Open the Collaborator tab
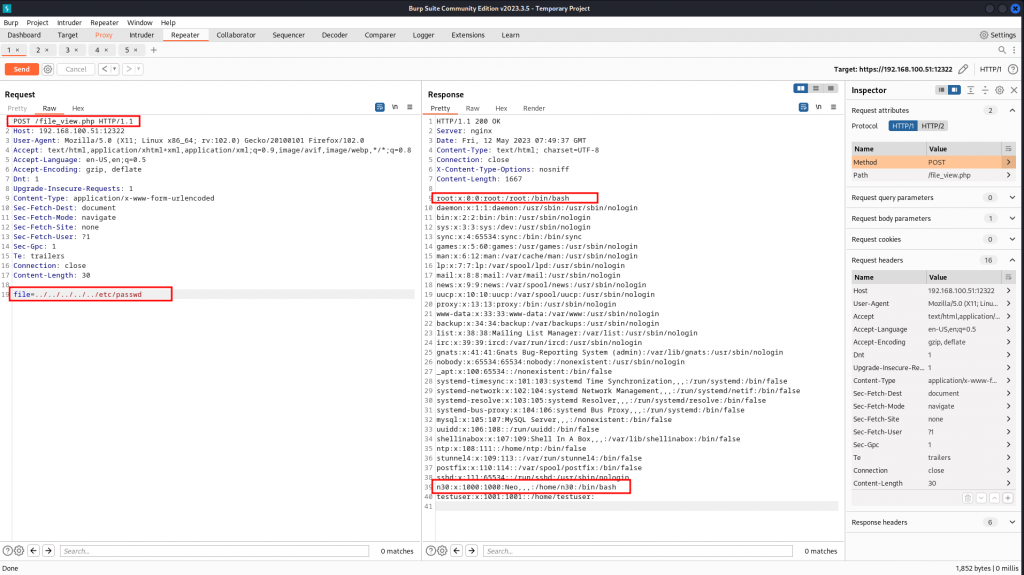 point(236,35)
